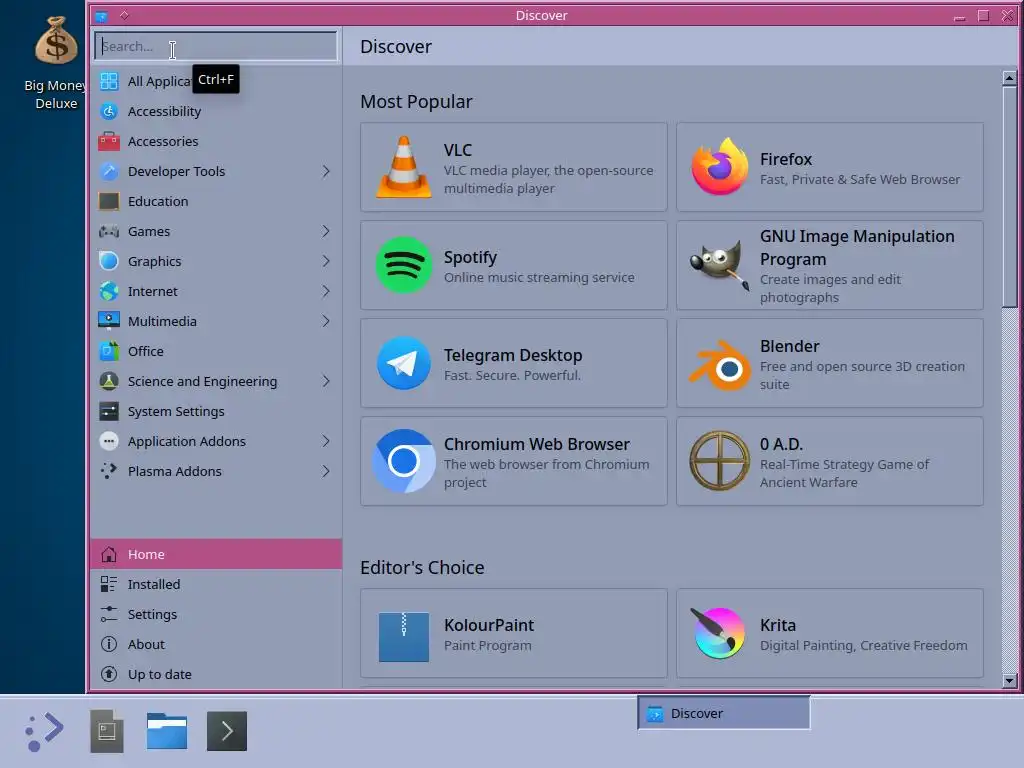The image size is (1024, 768).
Task: Click the Spotify description text
Action: pyautogui.click(x=539, y=278)
